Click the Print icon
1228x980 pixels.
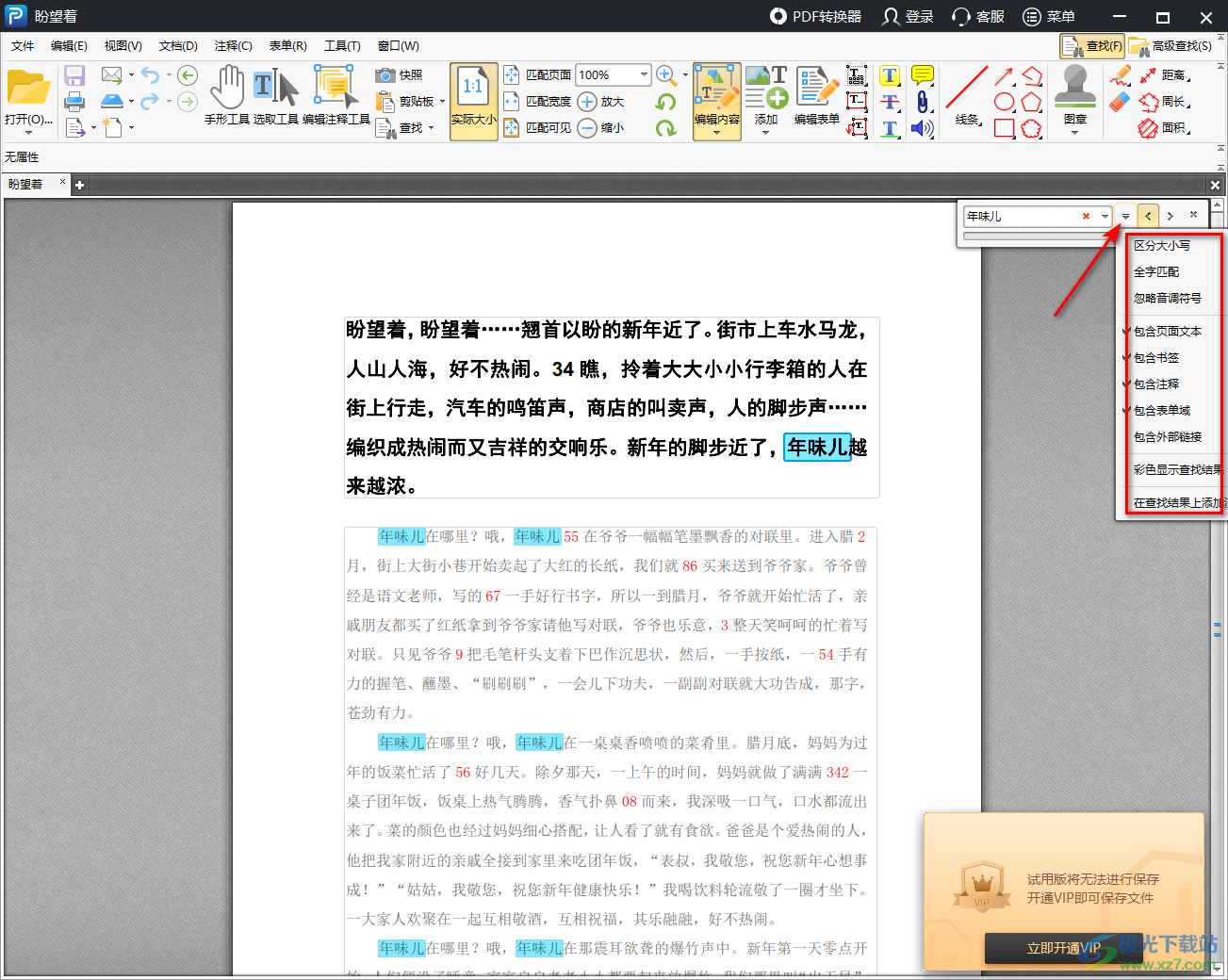74,101
